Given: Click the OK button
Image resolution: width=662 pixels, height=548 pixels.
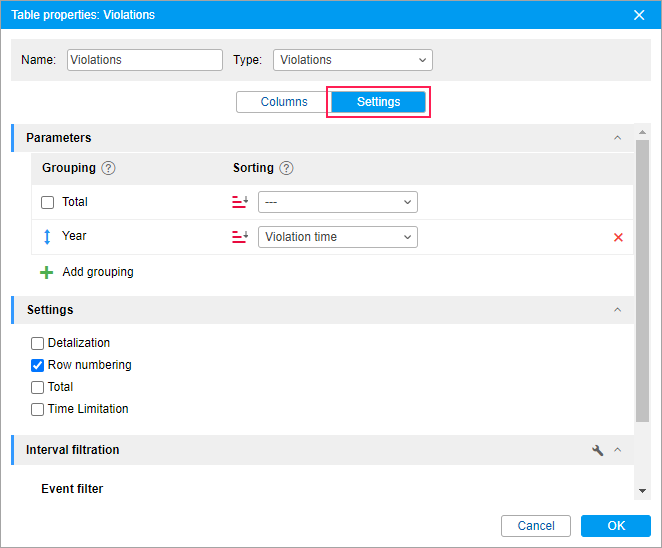Looking at the screenshot, I should 616,526.
